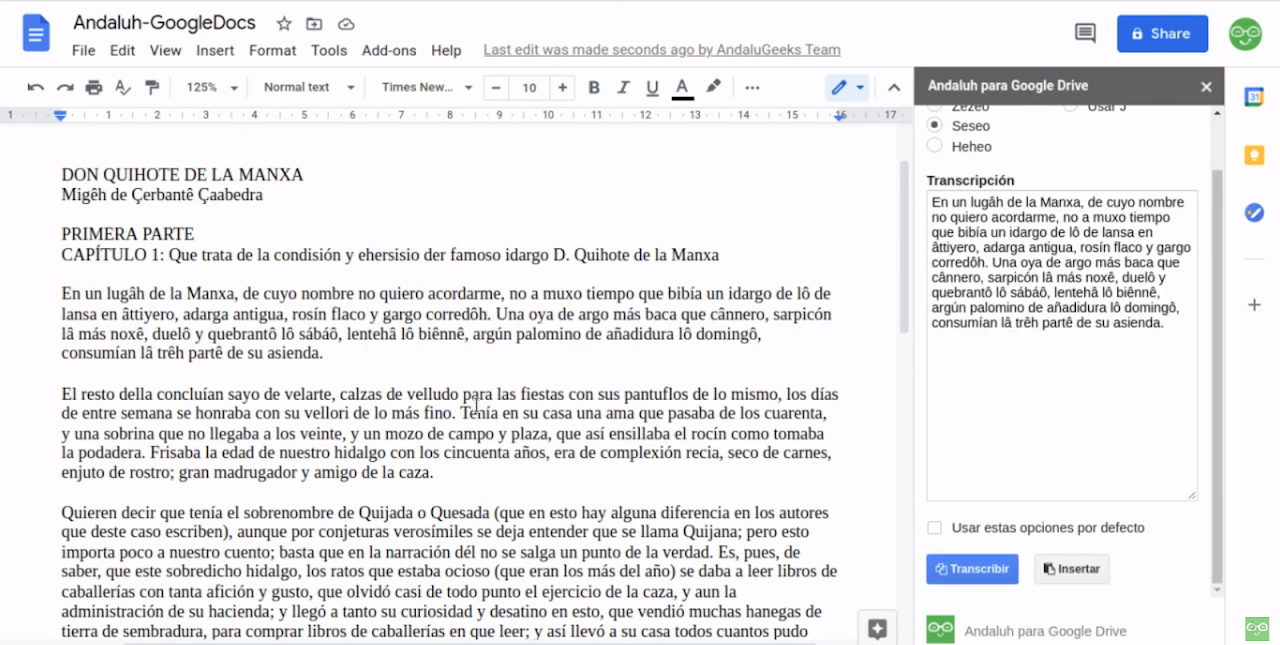Image resolution: width=1280 pixels, height=645 pixels.
Task: Click the PRIMERA PARTE heading text
Action: (x=128, y=235)
